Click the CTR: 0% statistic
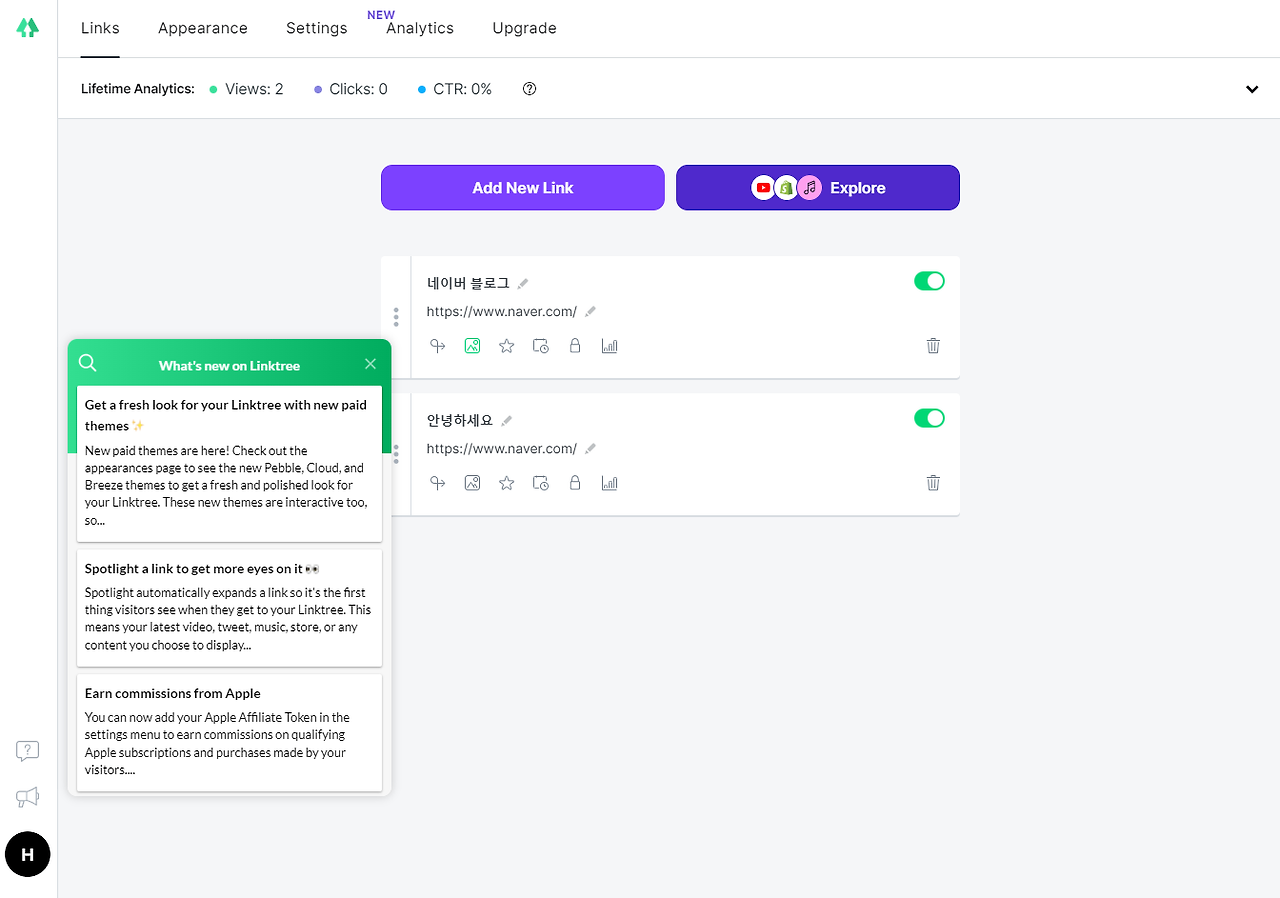Viewport: 1280px width, 898px height. pyautogui.click(x=455, y=89)
